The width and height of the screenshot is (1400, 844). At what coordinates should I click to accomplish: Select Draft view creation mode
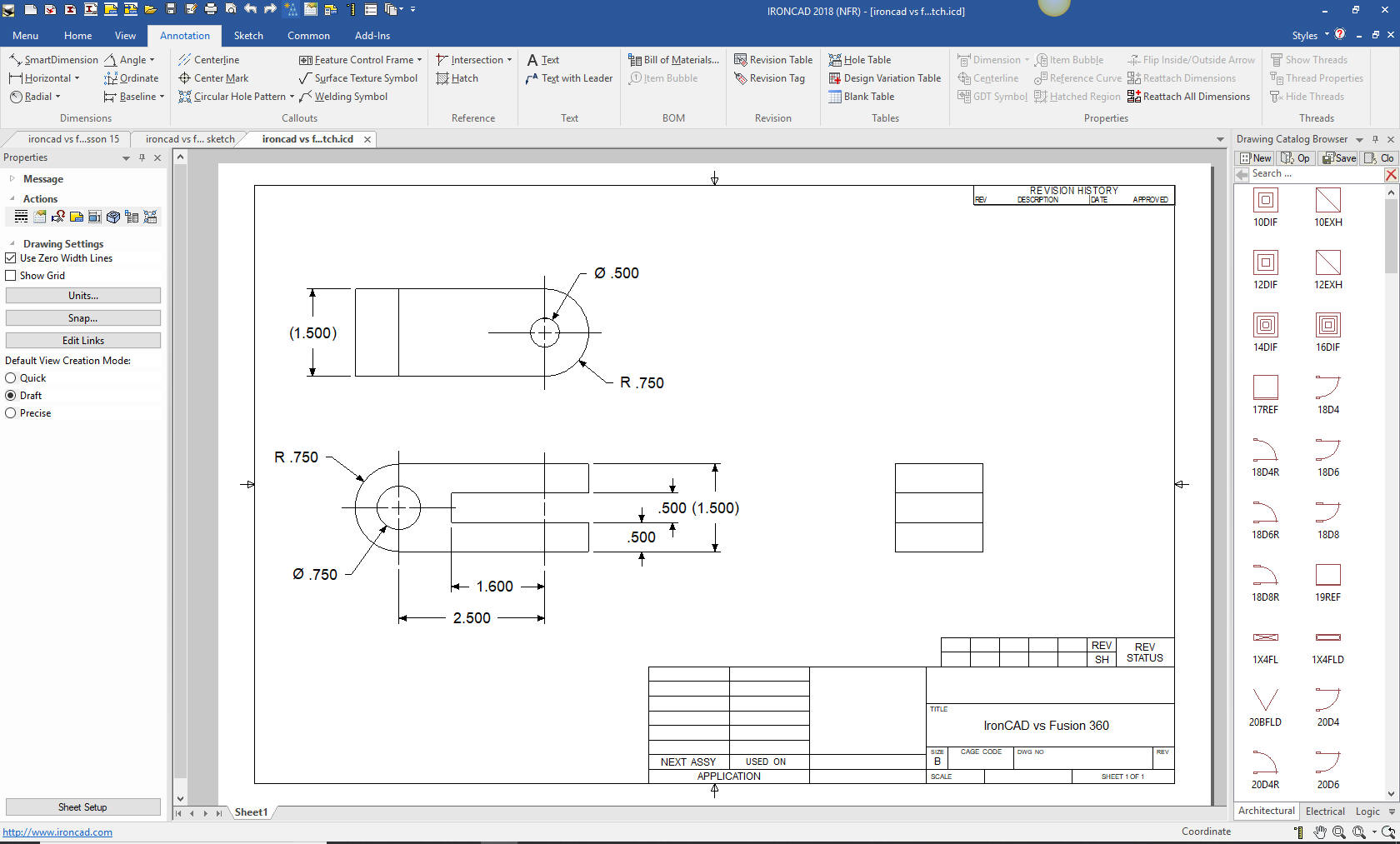[x=11, y=396]
